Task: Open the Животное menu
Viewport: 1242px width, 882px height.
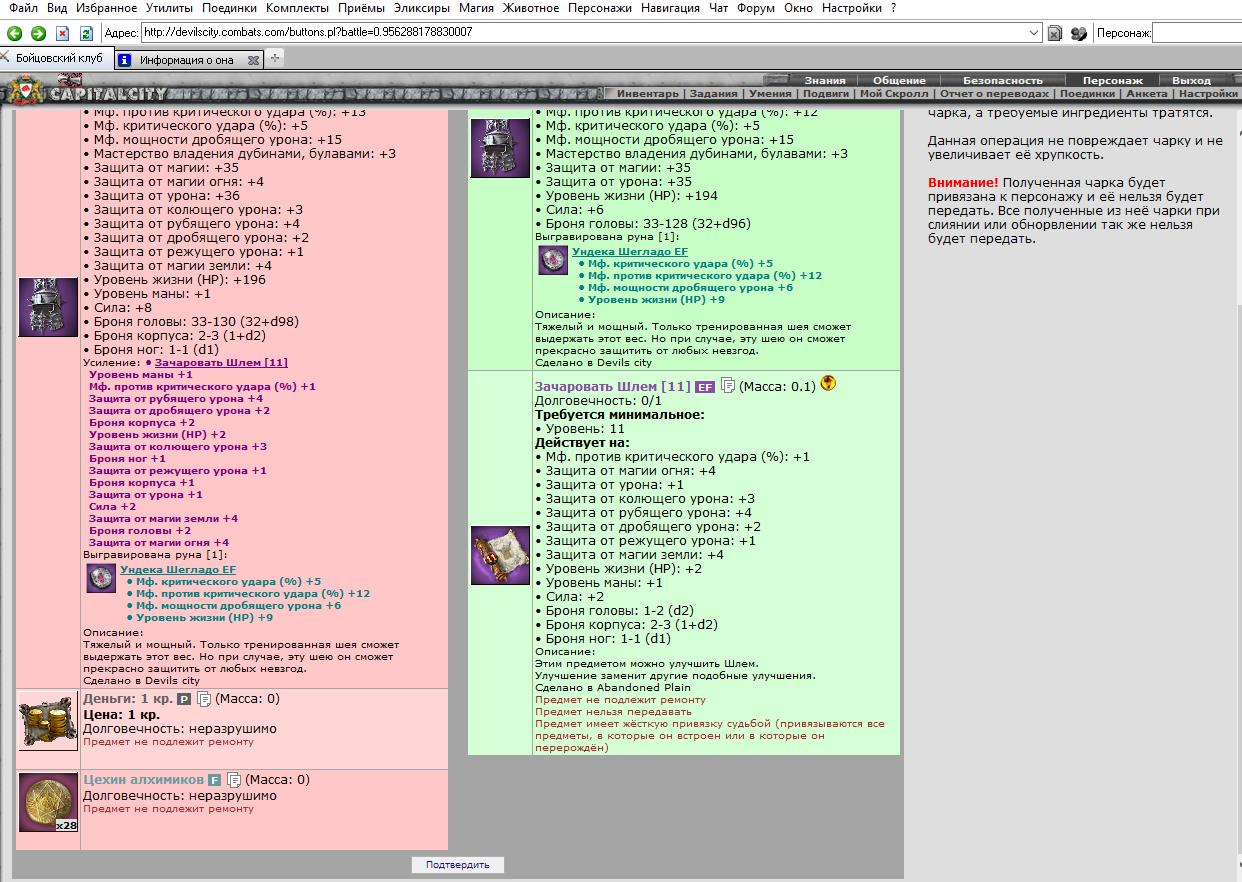Action: tap(530, 8)
